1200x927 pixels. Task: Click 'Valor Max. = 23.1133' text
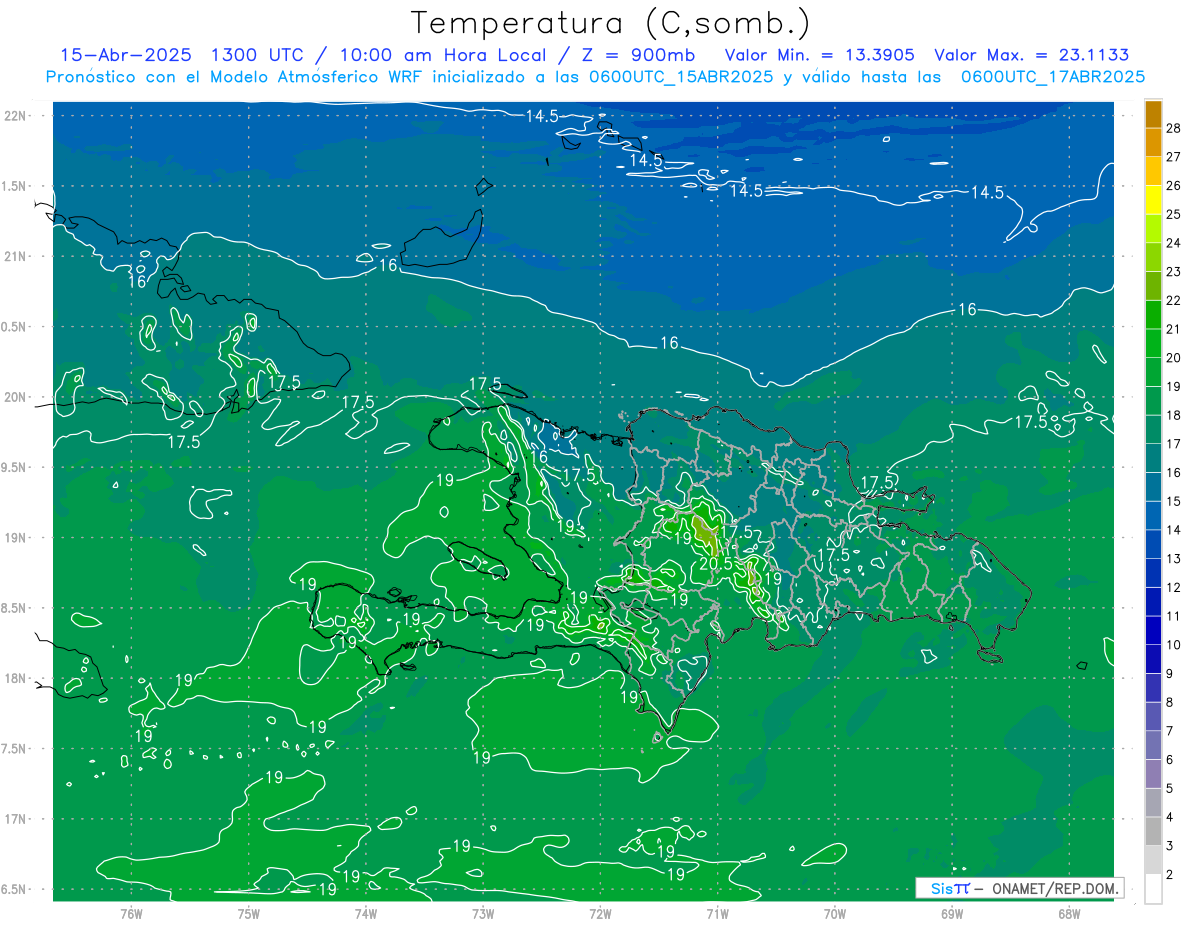click(1032, 55)
